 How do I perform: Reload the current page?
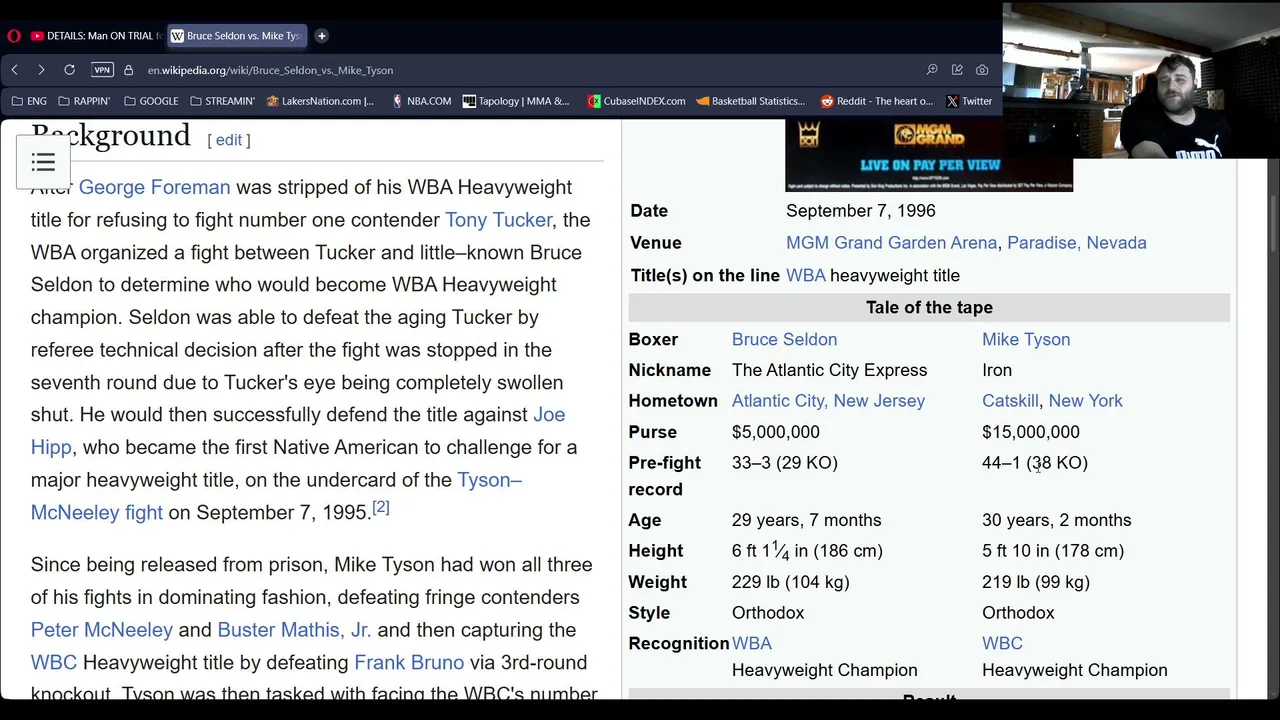click(69, 70)
